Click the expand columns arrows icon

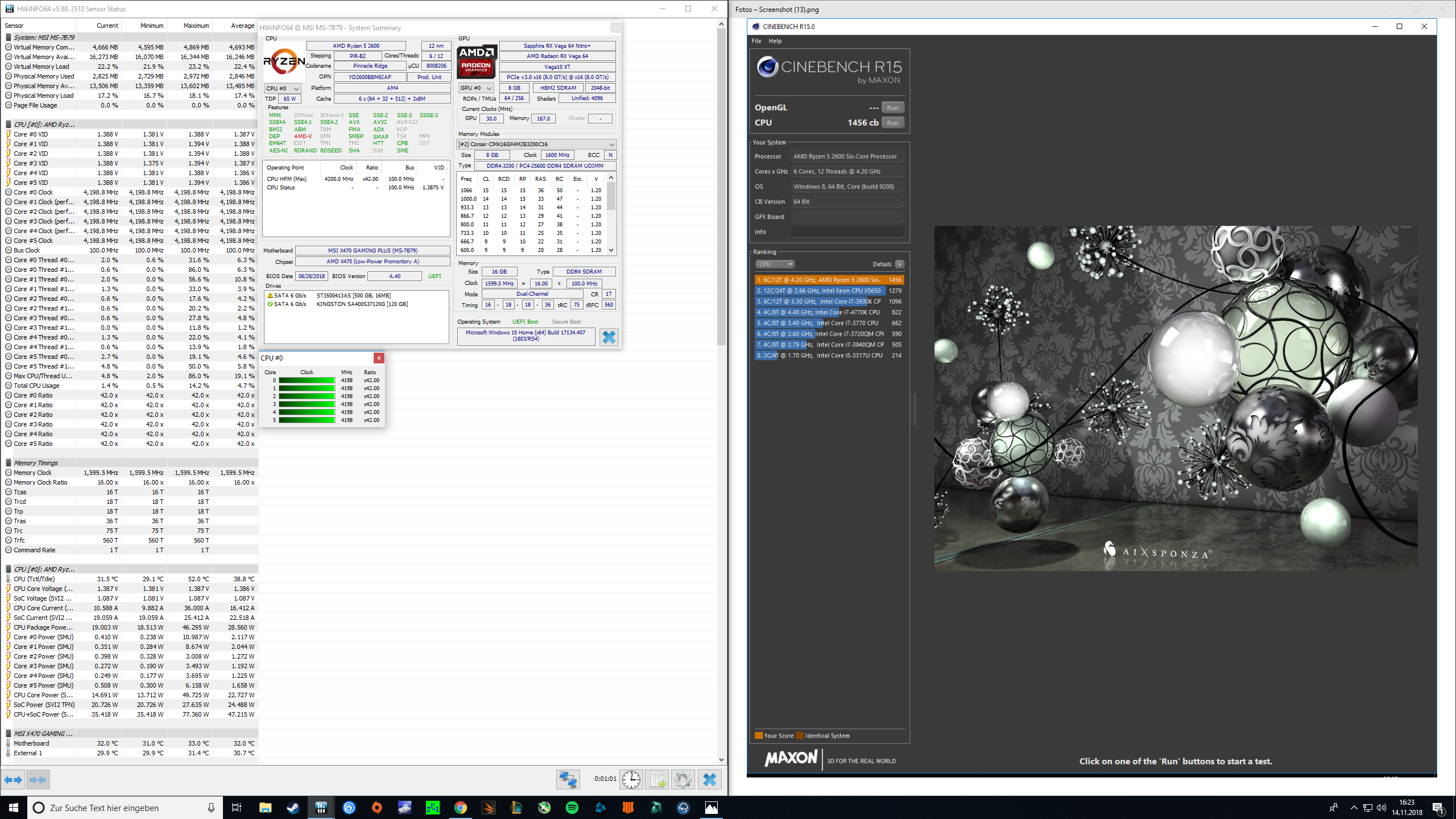point(13,780)
